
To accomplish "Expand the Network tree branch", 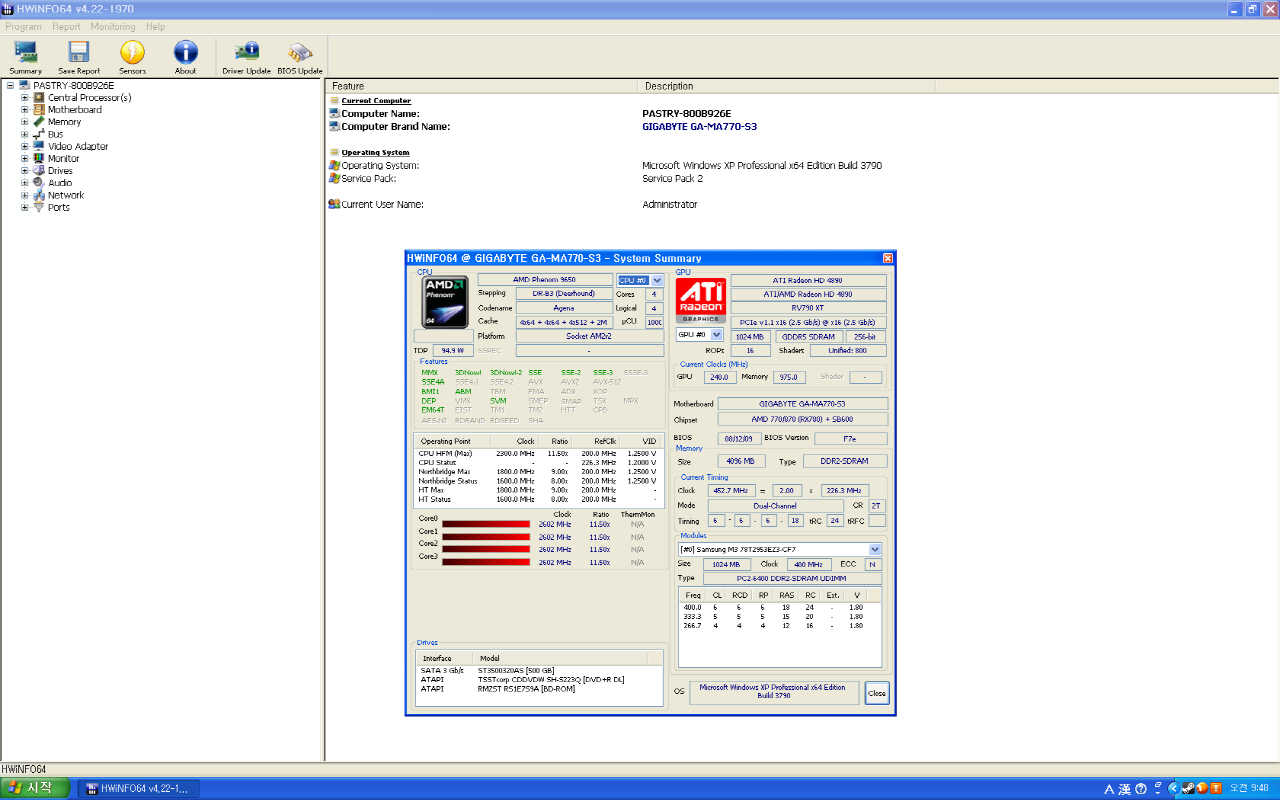I will pos(25,195).
